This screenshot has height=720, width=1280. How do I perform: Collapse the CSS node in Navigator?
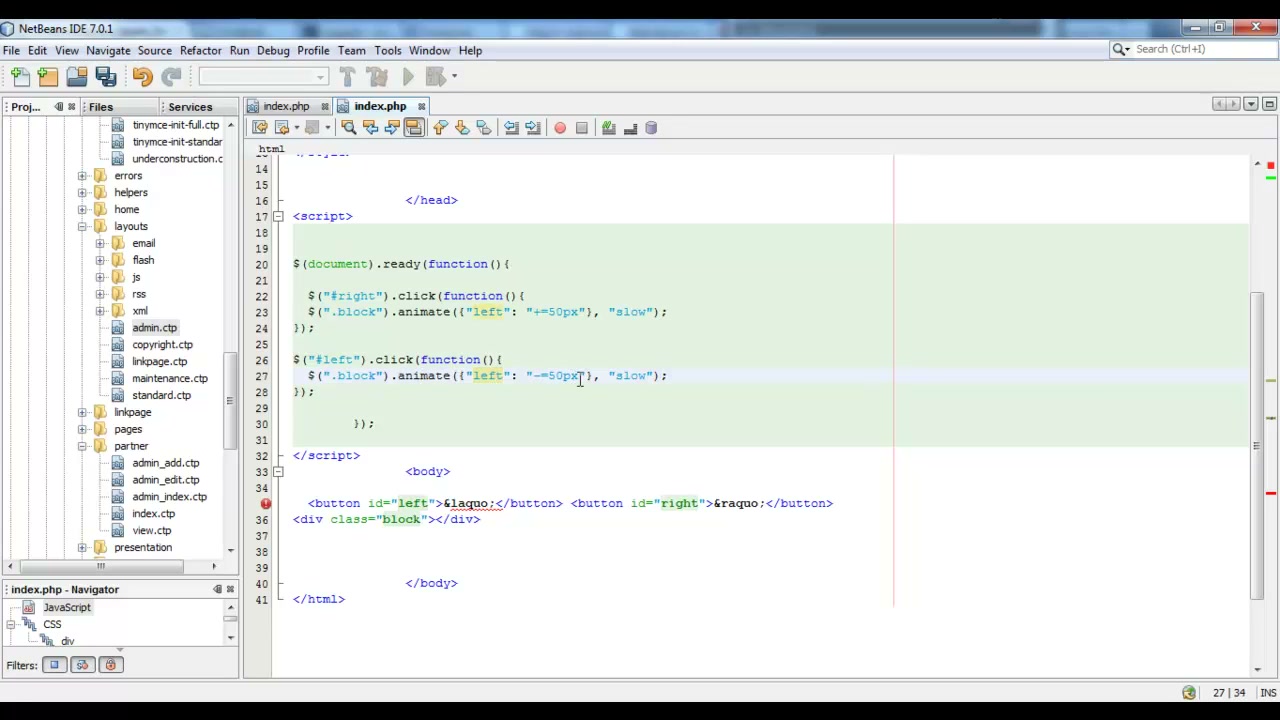point(10,625)
